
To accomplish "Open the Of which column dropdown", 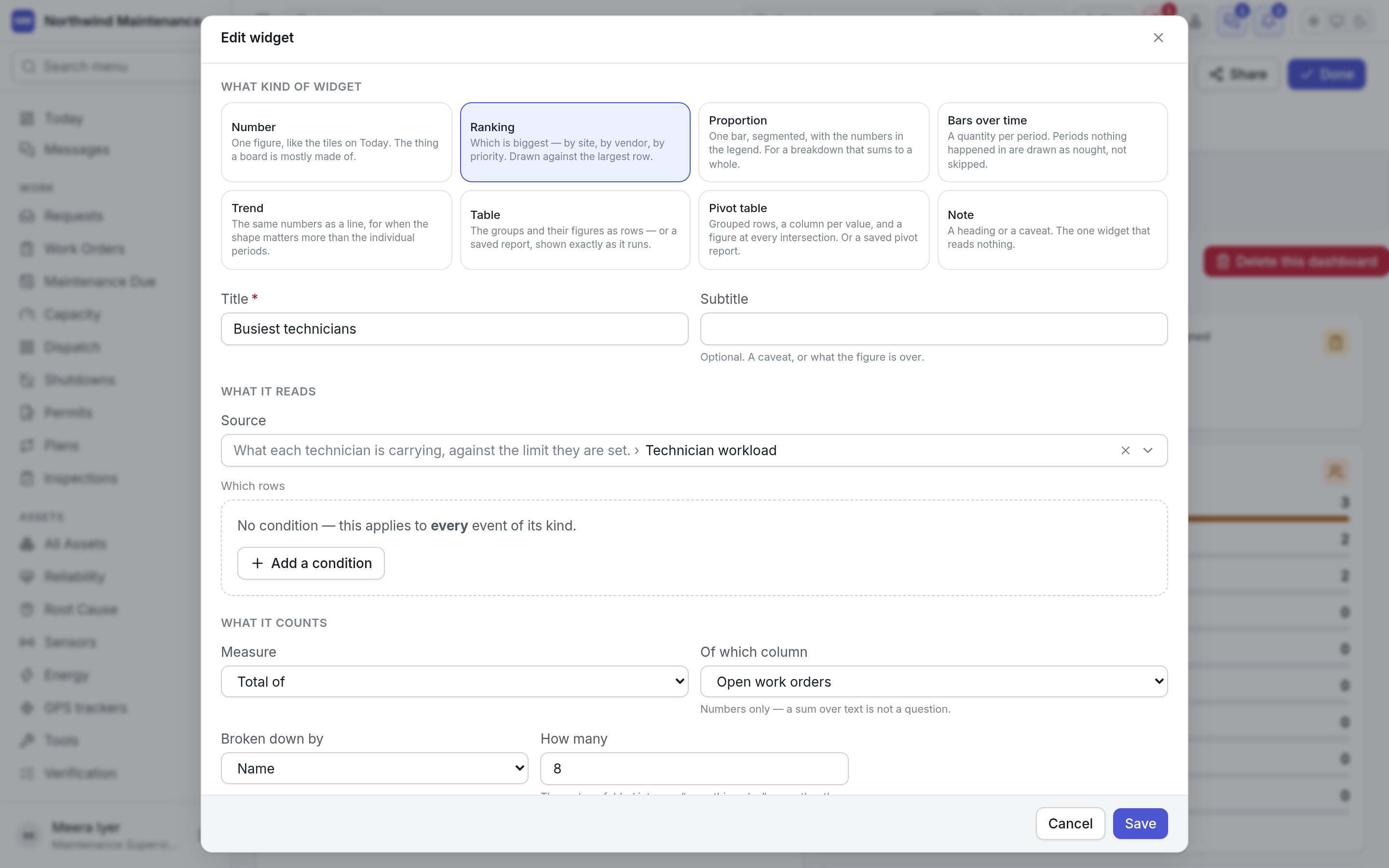I will click(x=934, y=681).
